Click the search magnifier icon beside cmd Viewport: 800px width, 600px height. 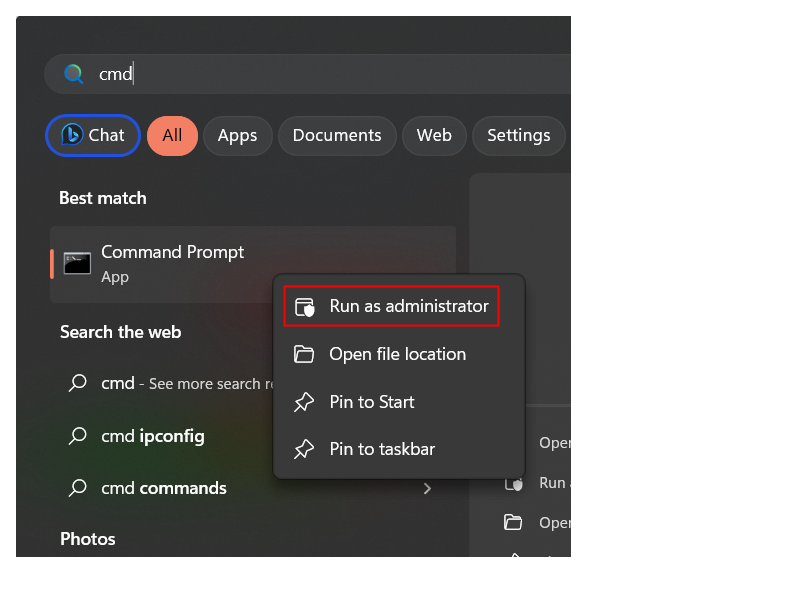click(x=73, y=74)
